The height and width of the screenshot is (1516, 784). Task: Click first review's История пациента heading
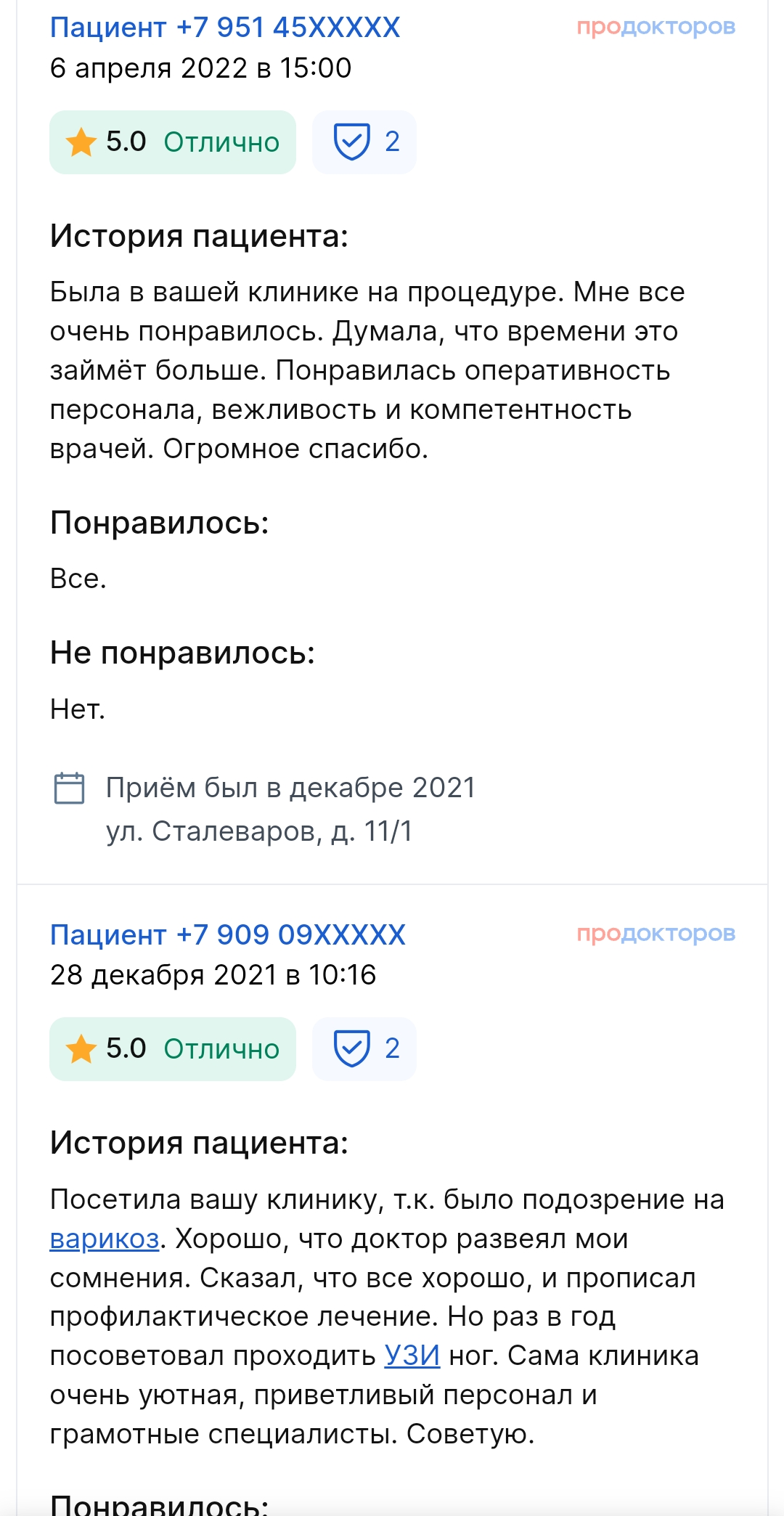click(199, 236)
